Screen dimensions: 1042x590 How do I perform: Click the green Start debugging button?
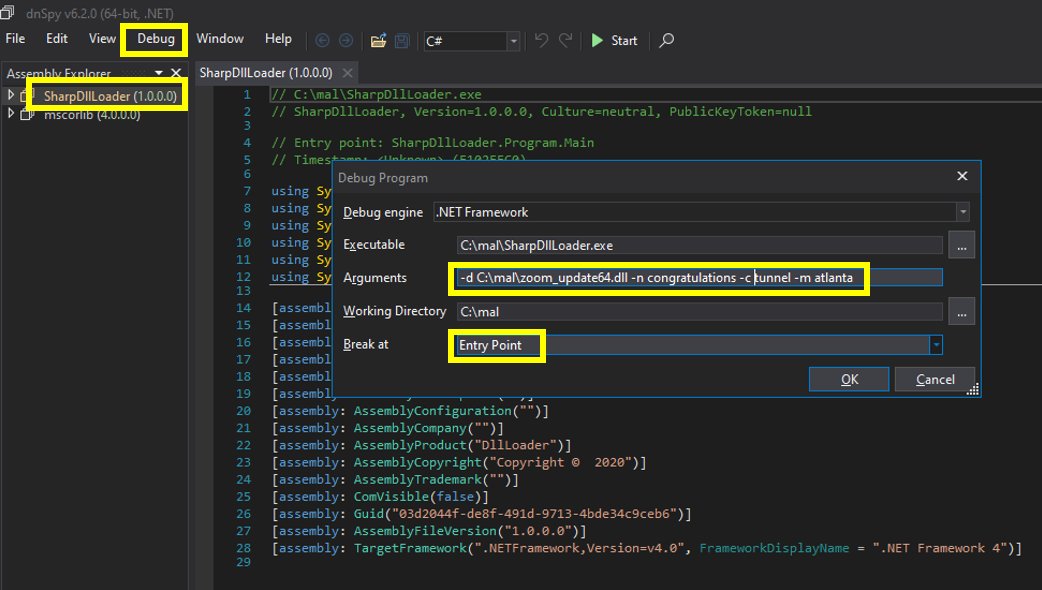614,41
